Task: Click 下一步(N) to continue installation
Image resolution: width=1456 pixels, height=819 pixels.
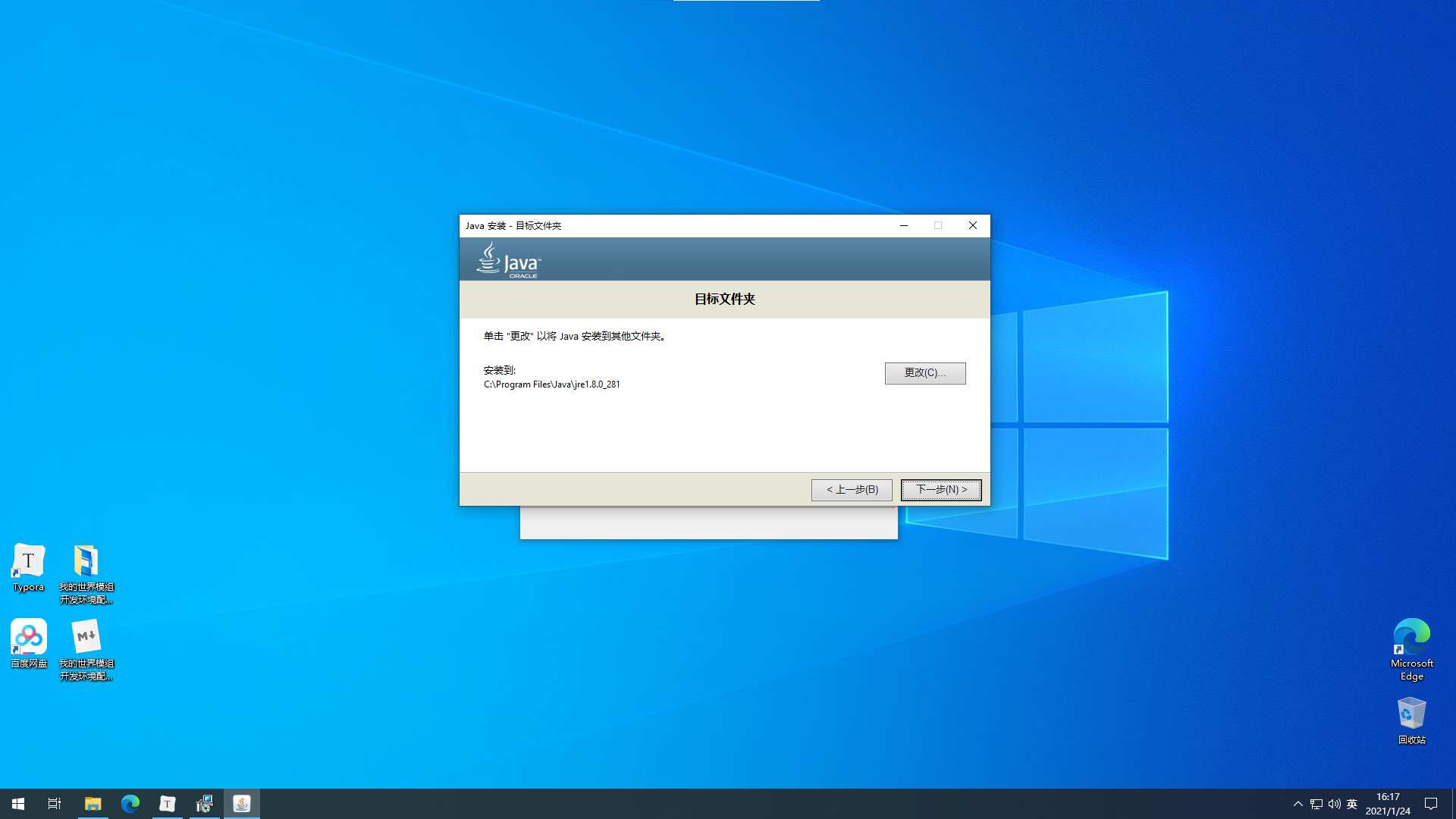Action: coord(940,490)
